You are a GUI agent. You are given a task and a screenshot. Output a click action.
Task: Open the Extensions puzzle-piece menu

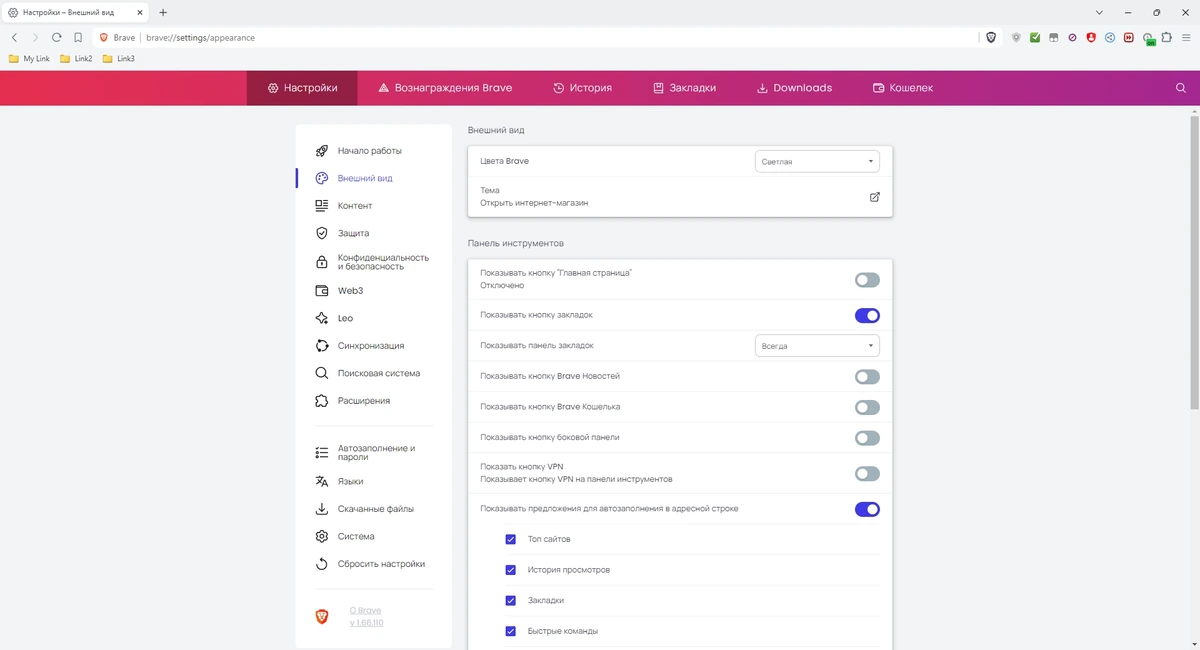(x=1166, y=37)
